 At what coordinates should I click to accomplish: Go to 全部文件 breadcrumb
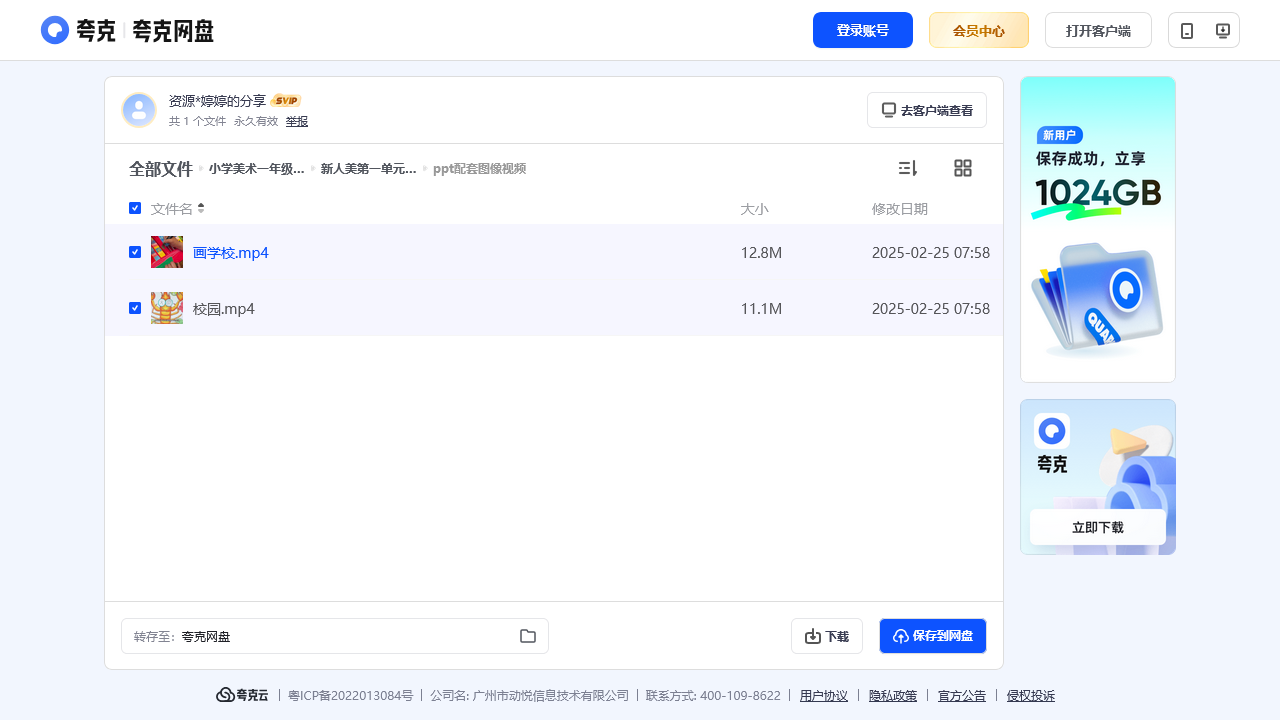tap(160, 169)
